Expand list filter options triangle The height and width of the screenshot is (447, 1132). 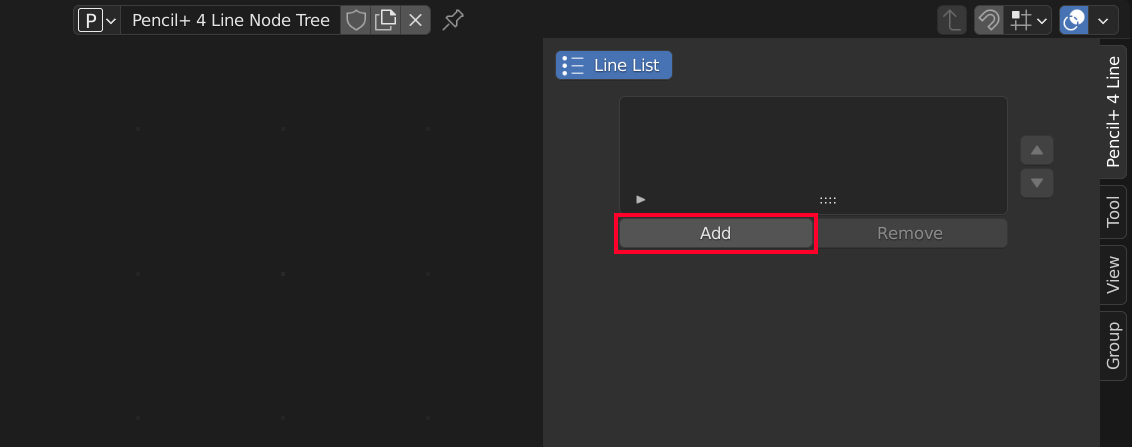click(641, 200)
